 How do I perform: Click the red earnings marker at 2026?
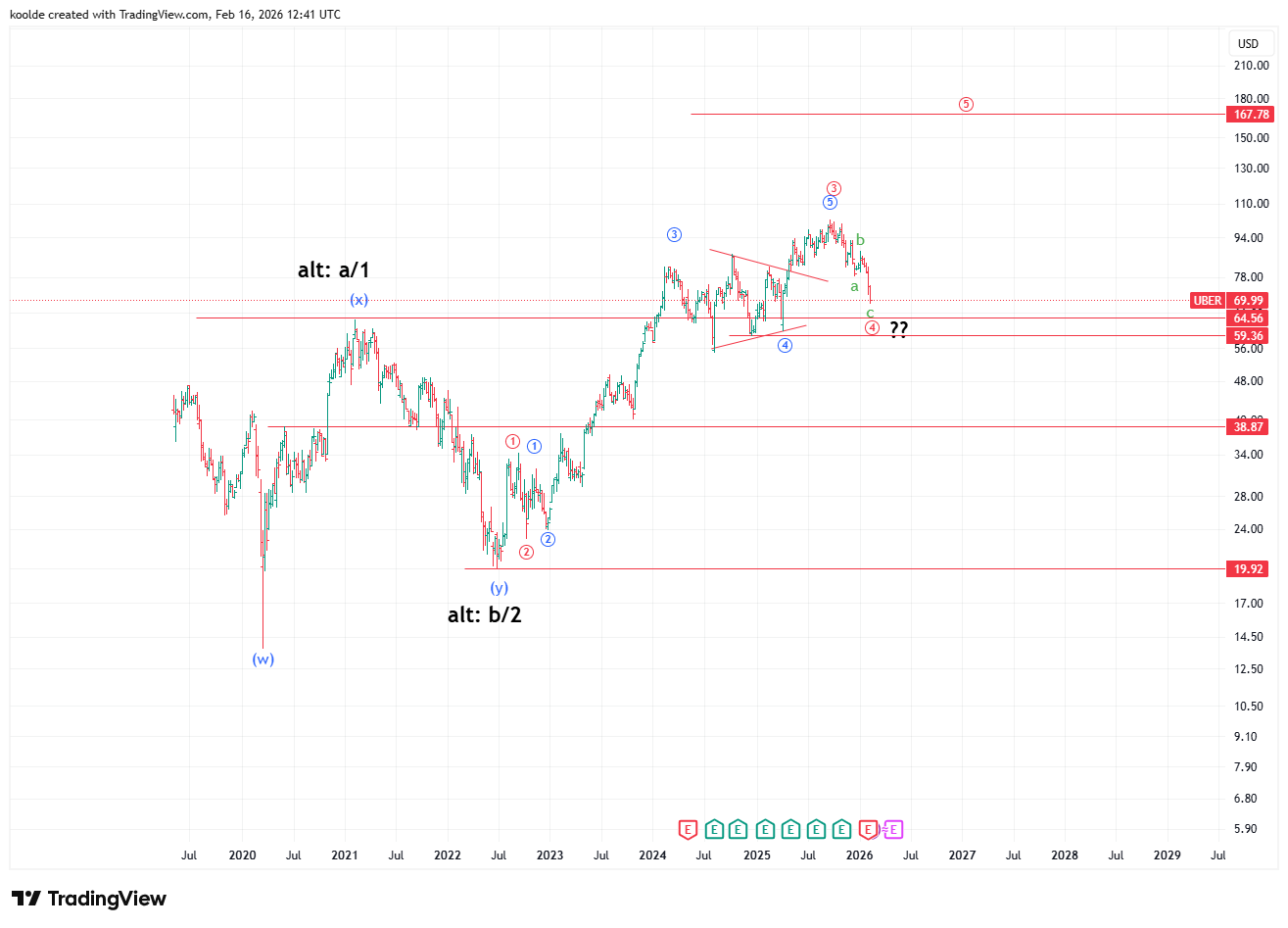click(867, 830)
